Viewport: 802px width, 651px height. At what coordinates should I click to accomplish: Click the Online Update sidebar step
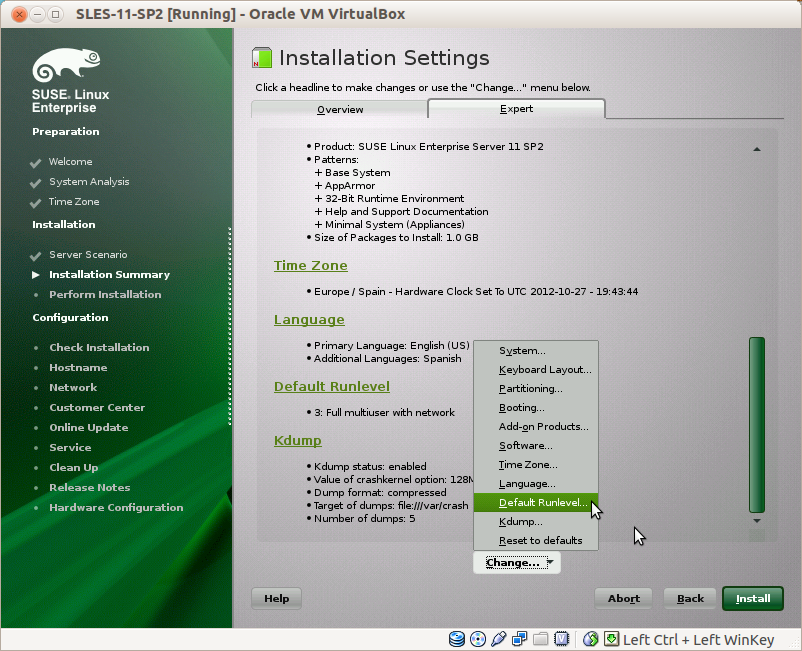(x=88, y=428)
